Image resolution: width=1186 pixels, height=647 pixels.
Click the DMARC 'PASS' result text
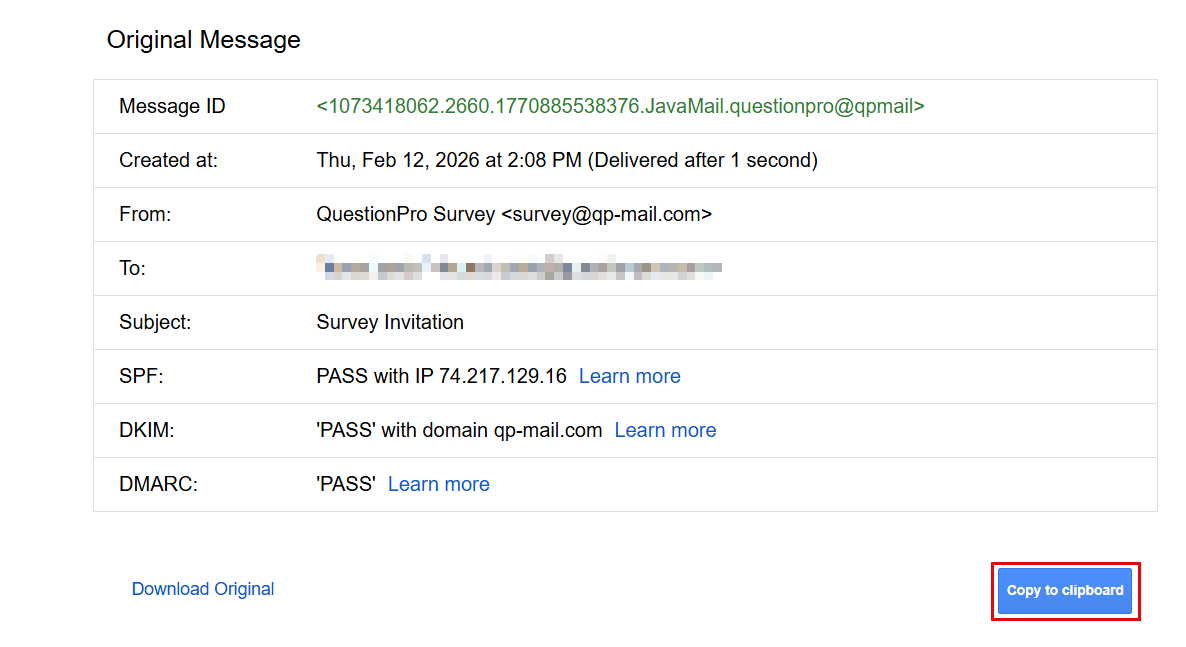[x=346, y=484]
